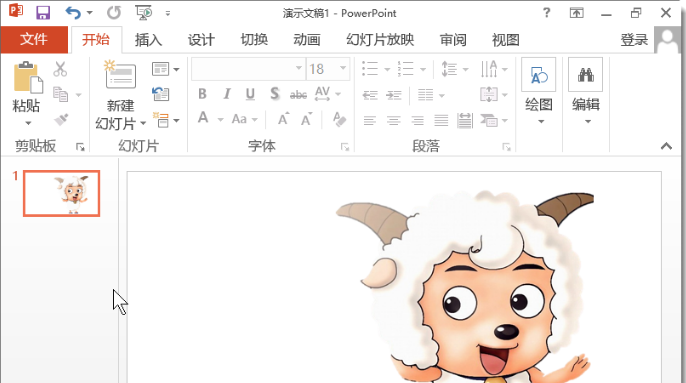
Task: Toggle Italic formatting
Action: pyautogui.click(x=227, y=94)
